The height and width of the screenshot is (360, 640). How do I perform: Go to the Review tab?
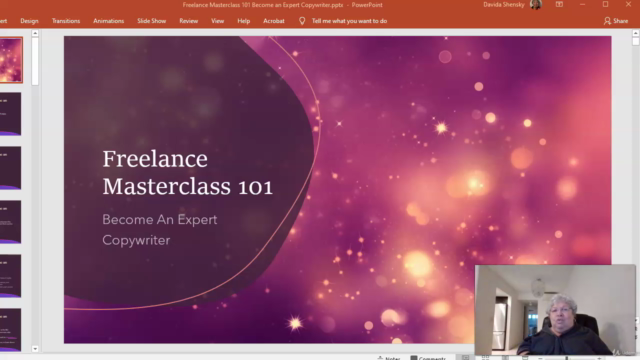point(189,21)
